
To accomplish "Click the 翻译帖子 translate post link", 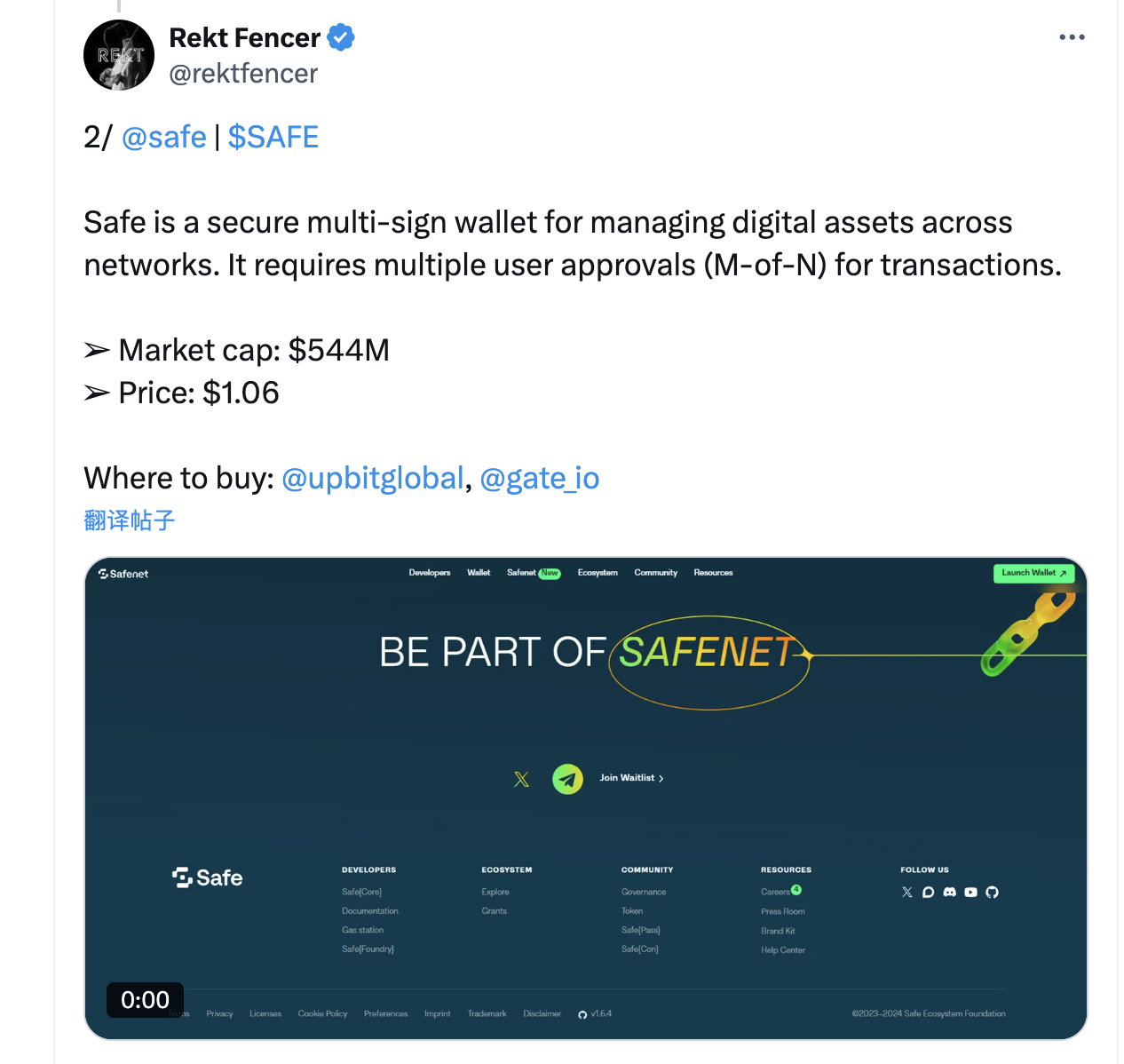I will (129, 520).
